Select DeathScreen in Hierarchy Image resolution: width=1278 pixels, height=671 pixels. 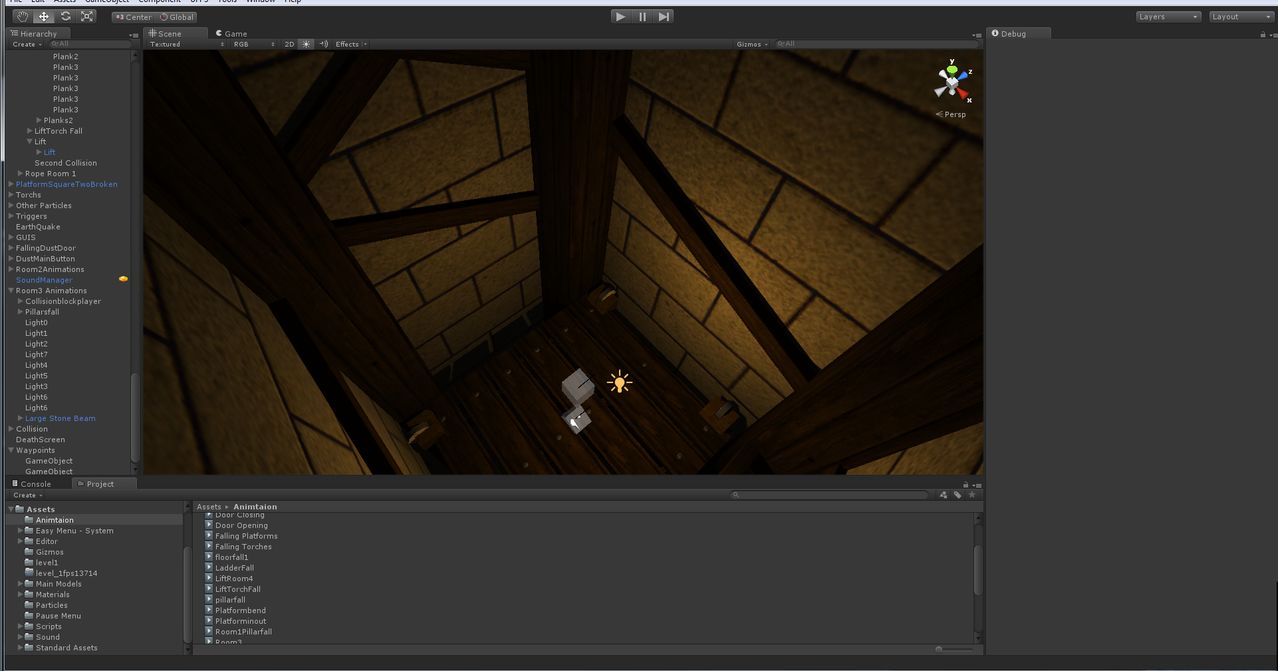[40, 440]
